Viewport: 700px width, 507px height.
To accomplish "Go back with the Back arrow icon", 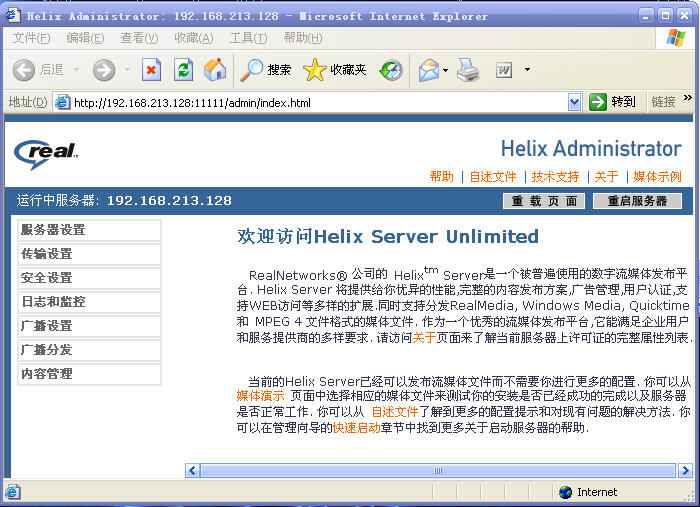I will point(23,70).
